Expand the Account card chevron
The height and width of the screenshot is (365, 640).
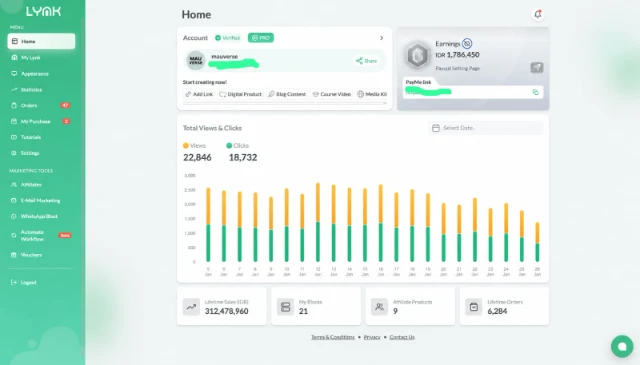[382, 38]
